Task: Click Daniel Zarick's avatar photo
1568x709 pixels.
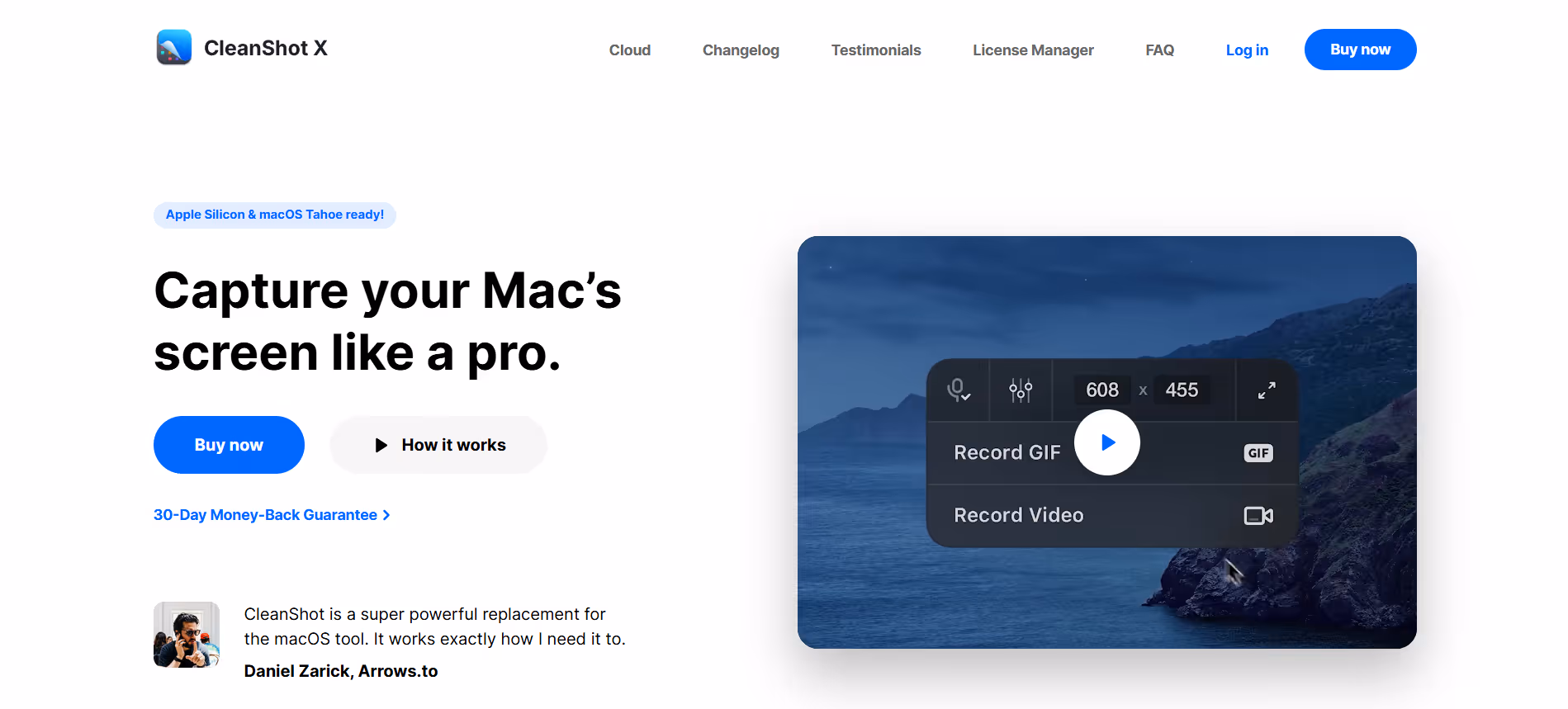Action: click(x=187, y=635)
